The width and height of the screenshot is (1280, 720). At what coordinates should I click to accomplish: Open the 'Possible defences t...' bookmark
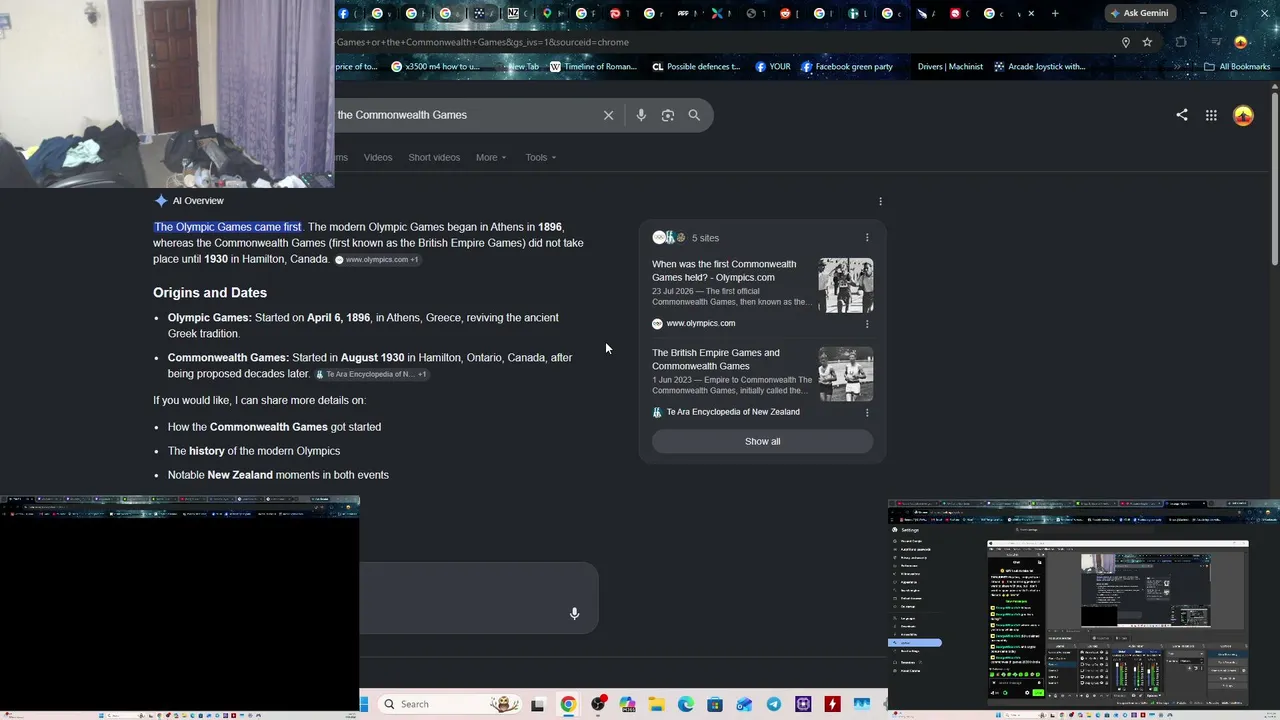[695, 67]
